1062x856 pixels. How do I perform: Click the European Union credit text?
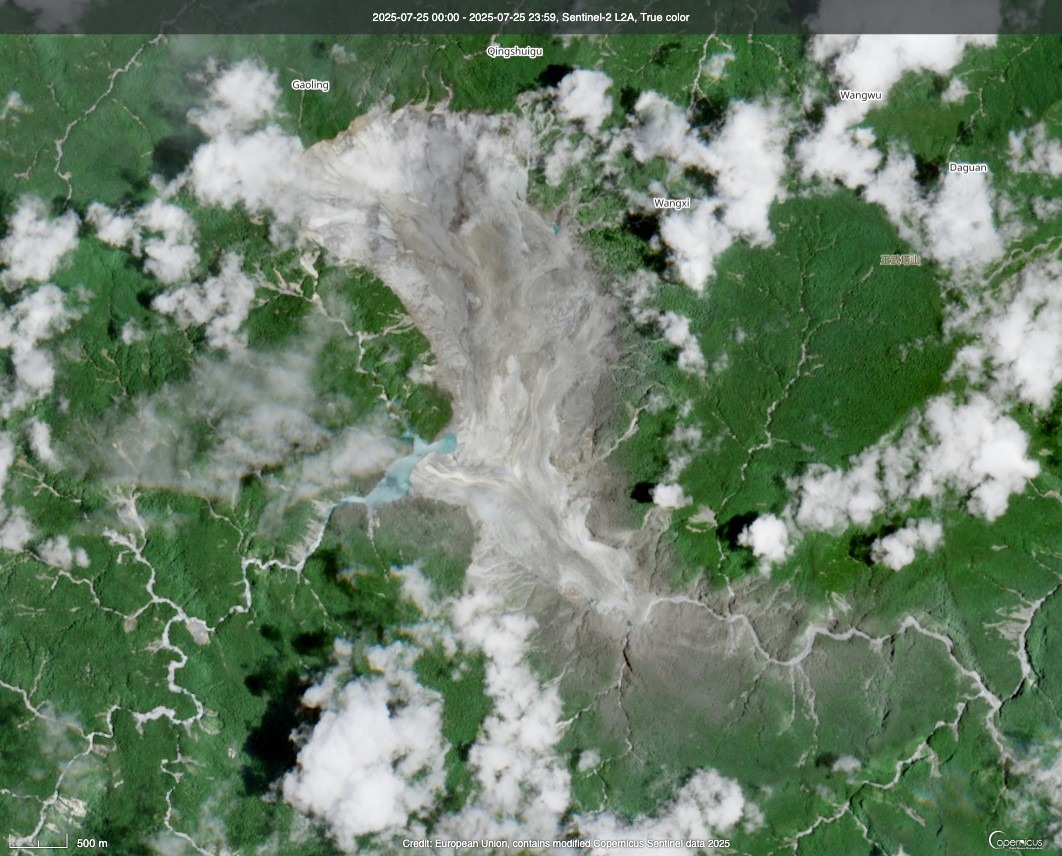click(566, 844)
